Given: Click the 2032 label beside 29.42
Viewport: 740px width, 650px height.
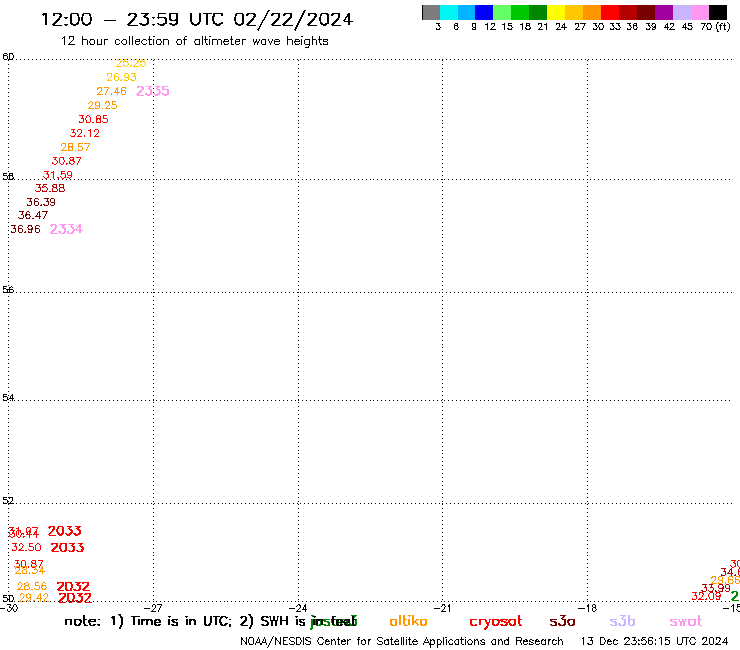Looking at the screenshot, I should 75,598.
